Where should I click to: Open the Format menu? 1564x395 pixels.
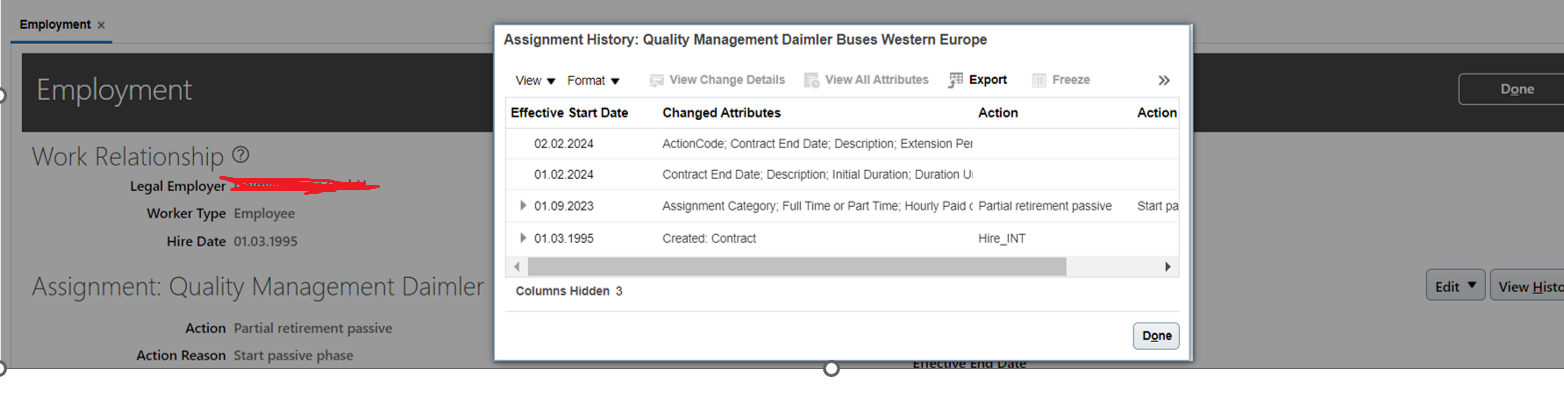coord(593,80)
